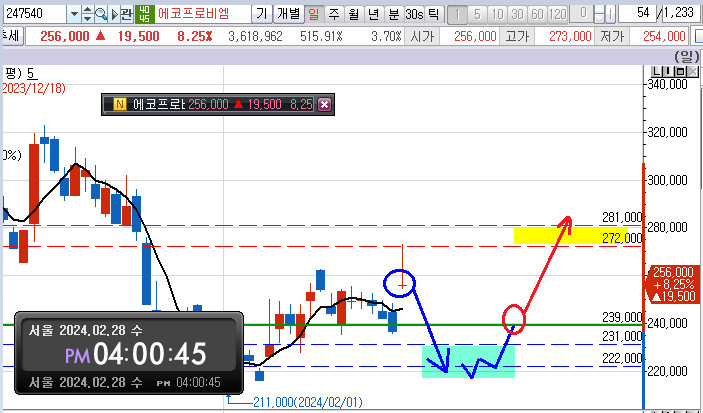Click the 281,000 price line label
The width and height of the screenshot is (703, 413).
(x=622, y=218)
